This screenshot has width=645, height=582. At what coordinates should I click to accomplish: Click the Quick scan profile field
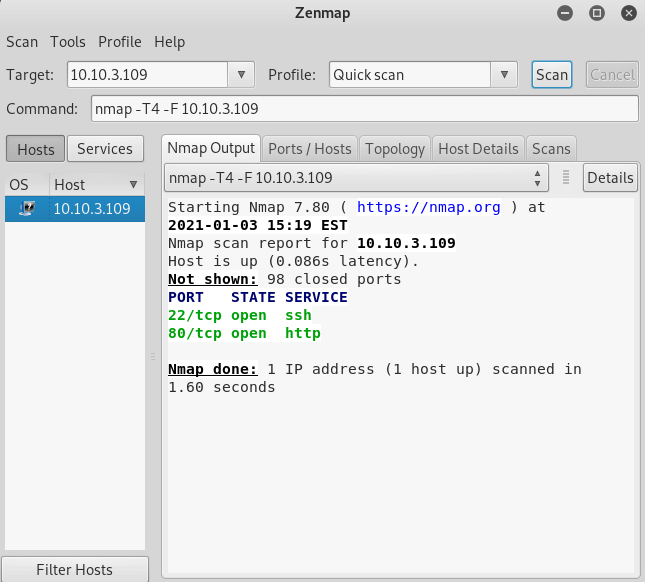point(410,75)
